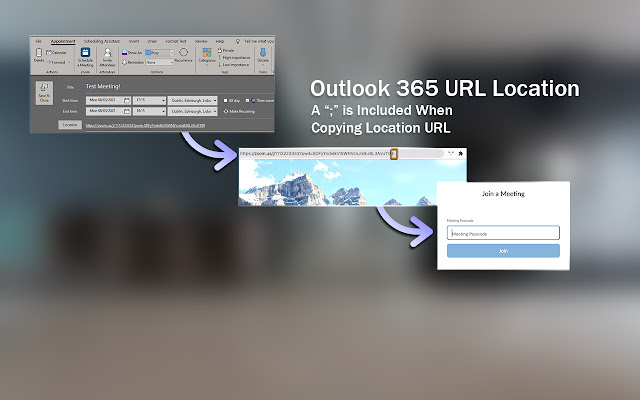Click the blue Join button
640x400 pixels.
click(503, 251)
